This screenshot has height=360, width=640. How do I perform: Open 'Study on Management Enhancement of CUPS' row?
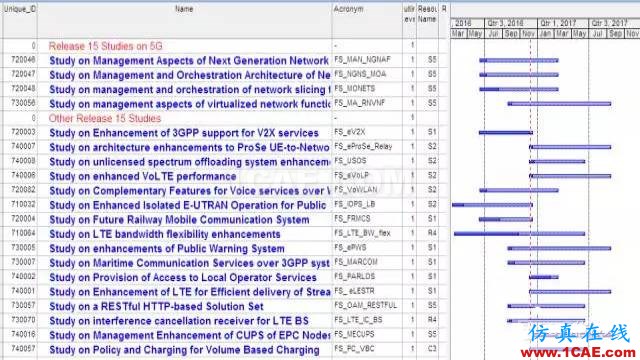click(x=190, y=336)
